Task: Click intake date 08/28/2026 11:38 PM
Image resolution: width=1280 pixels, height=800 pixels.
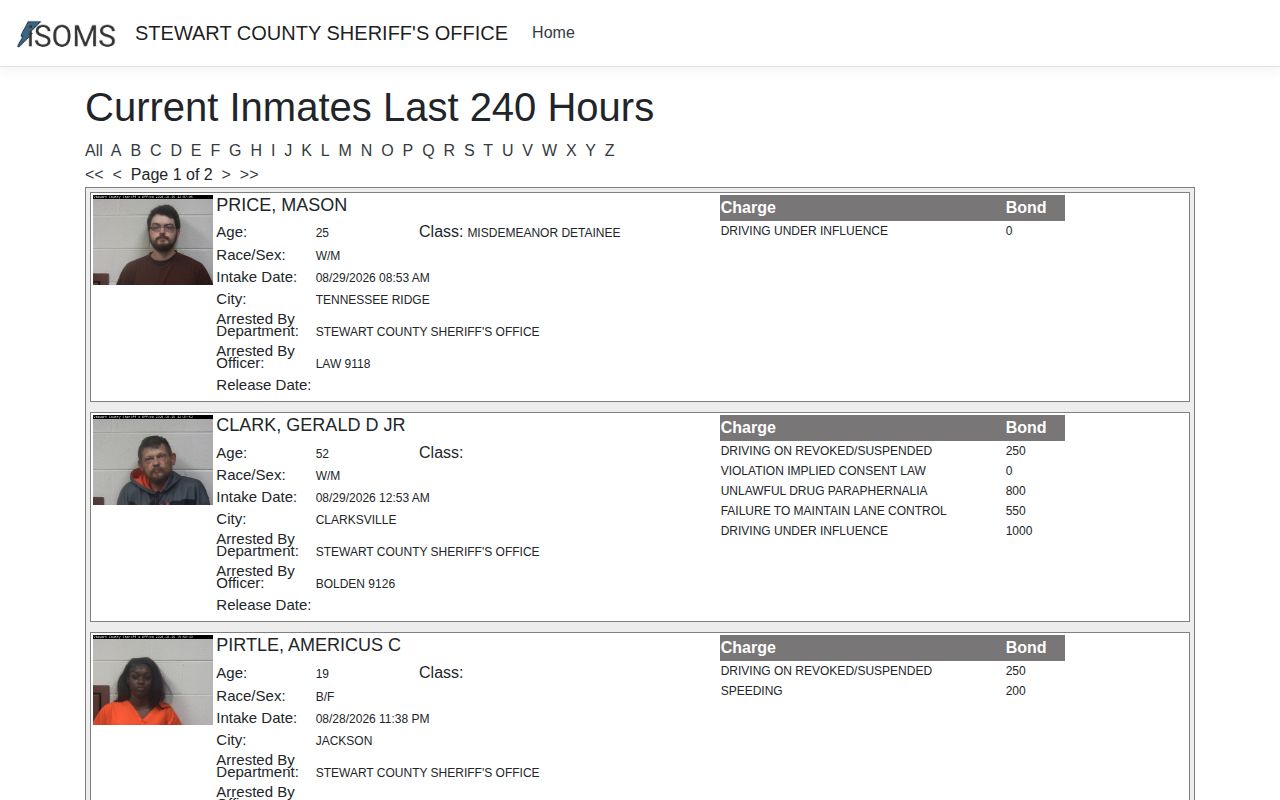Action: pyautogui.click(x=373, y=719)
